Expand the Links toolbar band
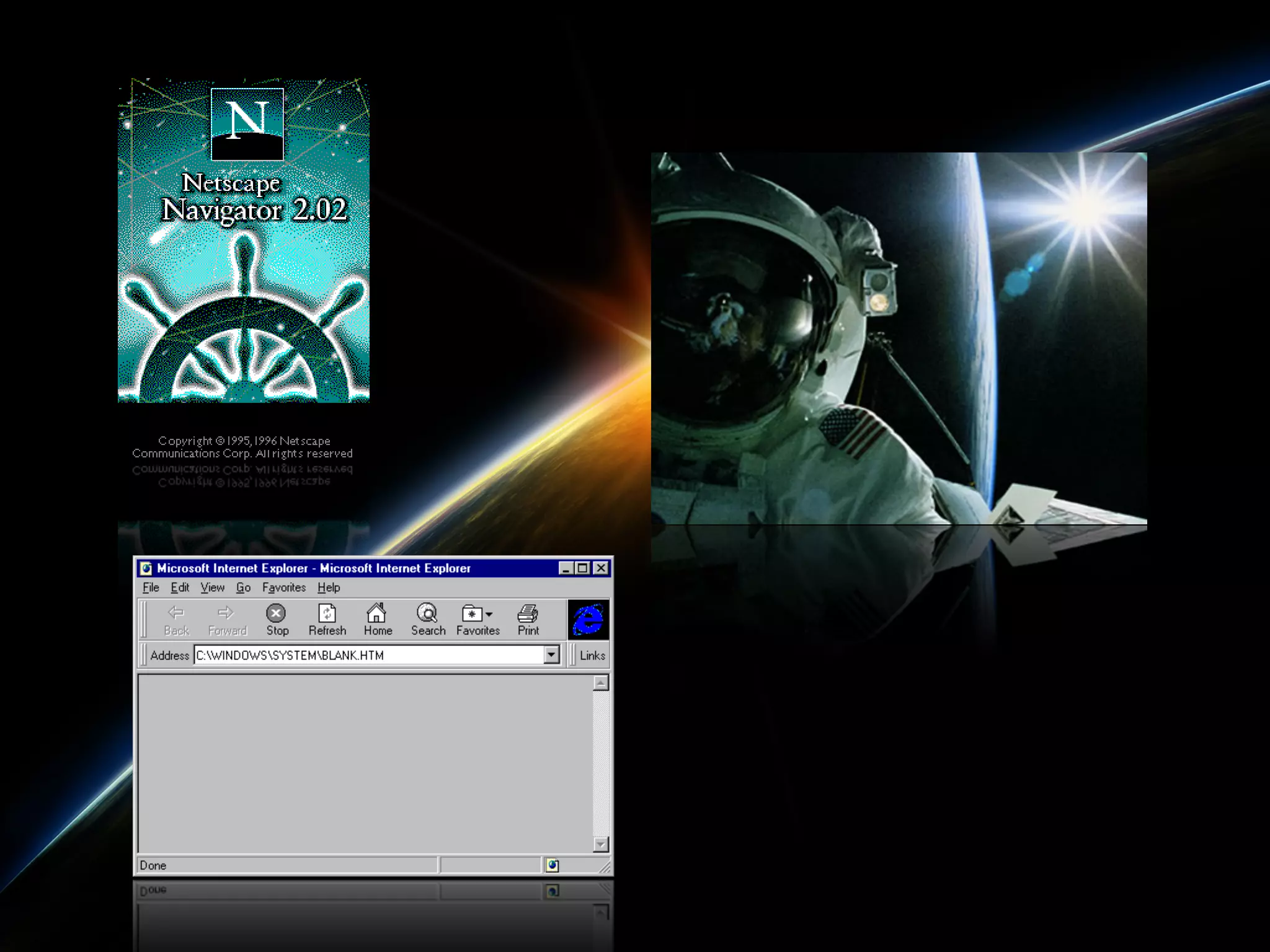 pyautogui.click(x=592, y=655)
